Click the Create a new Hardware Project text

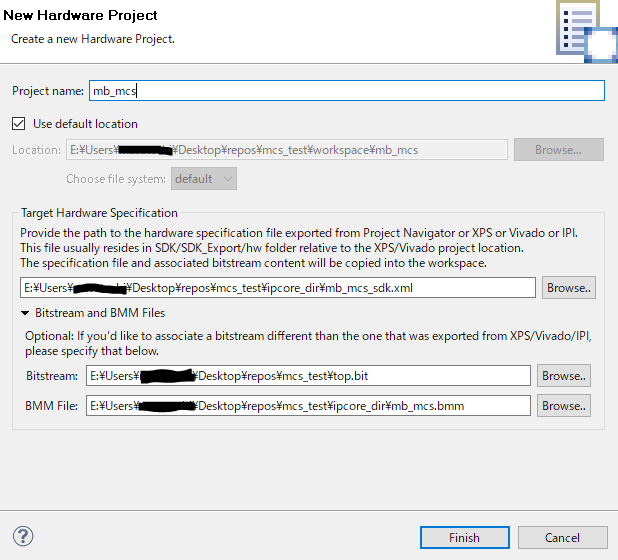[x=93, y=39]
